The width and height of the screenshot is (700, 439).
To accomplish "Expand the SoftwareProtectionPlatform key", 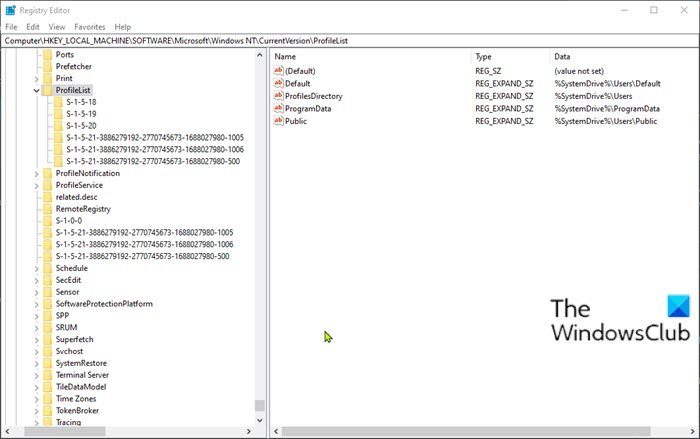I will (37, 304).
